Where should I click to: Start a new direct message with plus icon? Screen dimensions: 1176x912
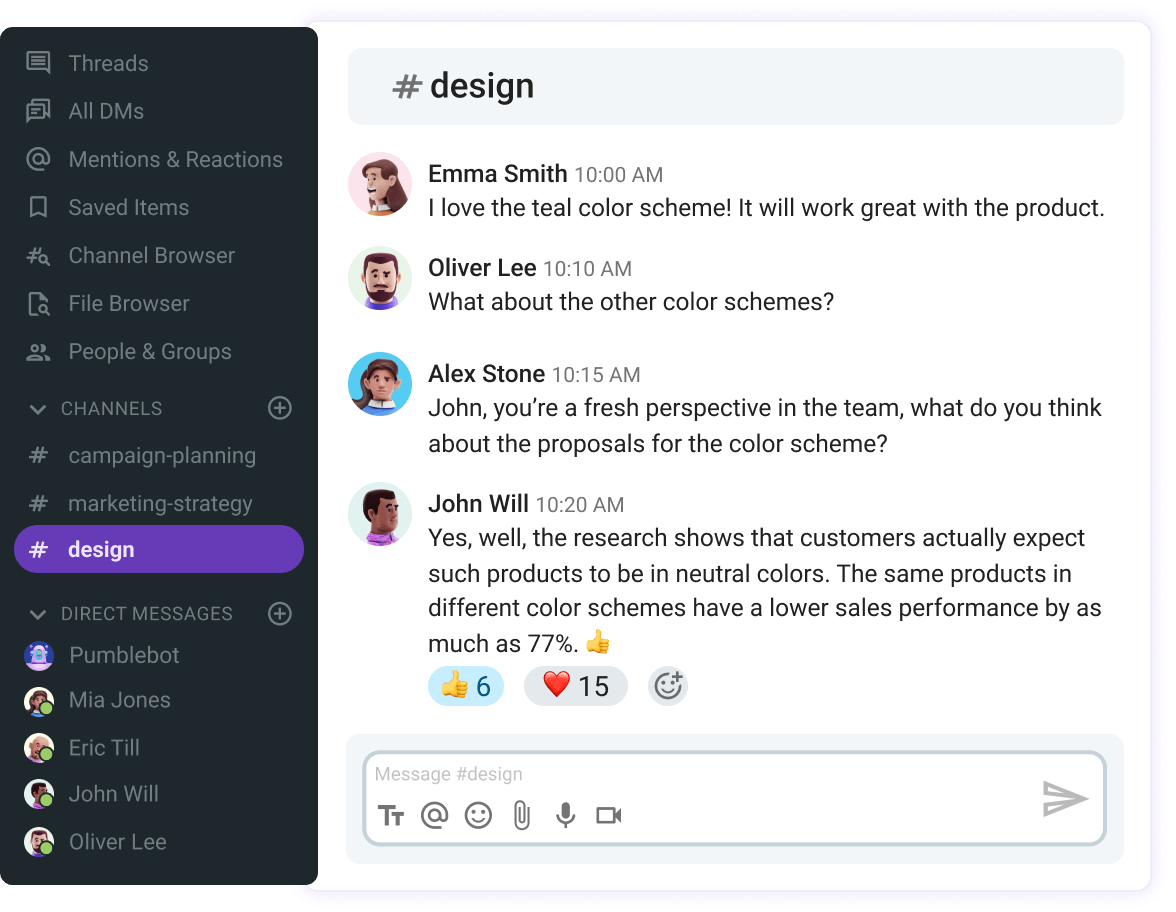[x=280, y=614]
